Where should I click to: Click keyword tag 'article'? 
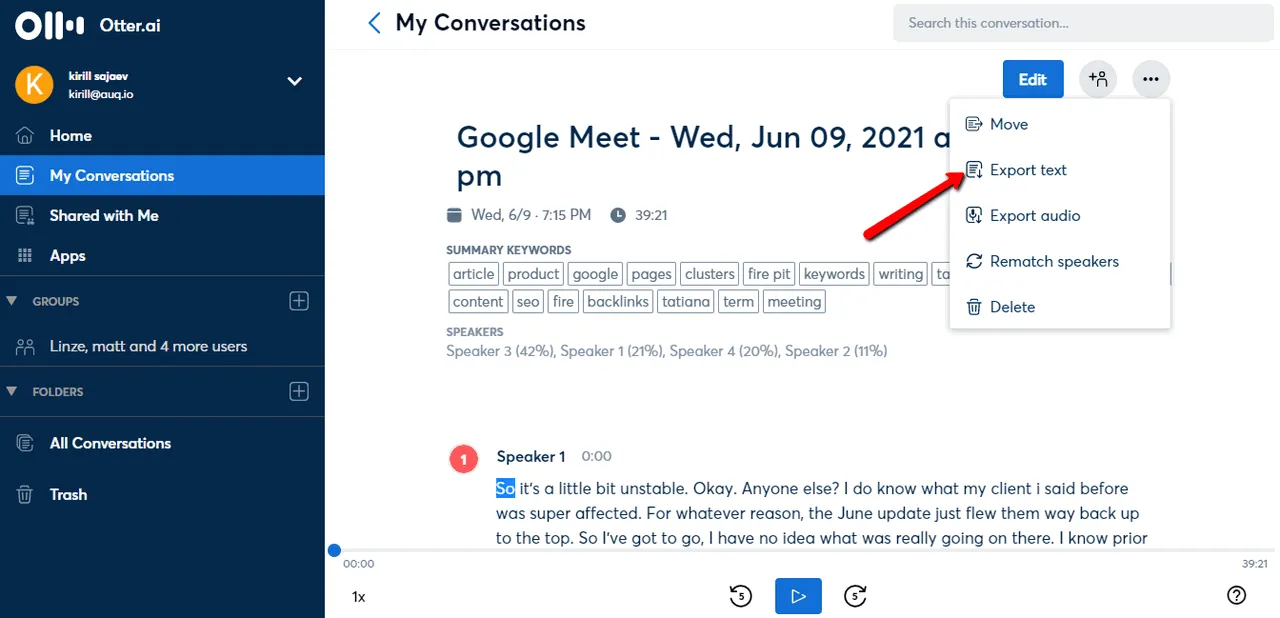pos(473,274)
